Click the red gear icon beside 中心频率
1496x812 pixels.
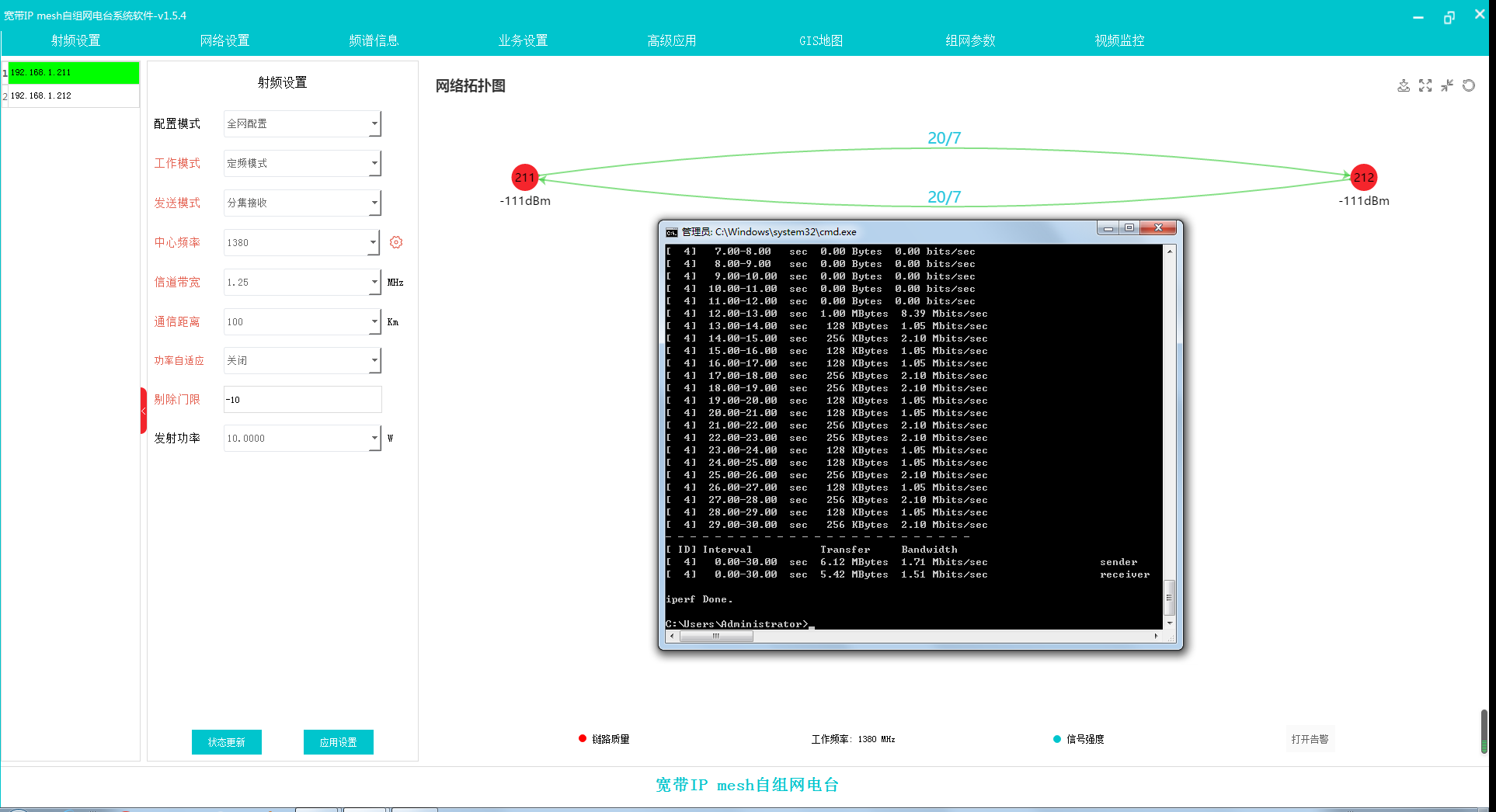click(396, 242)
